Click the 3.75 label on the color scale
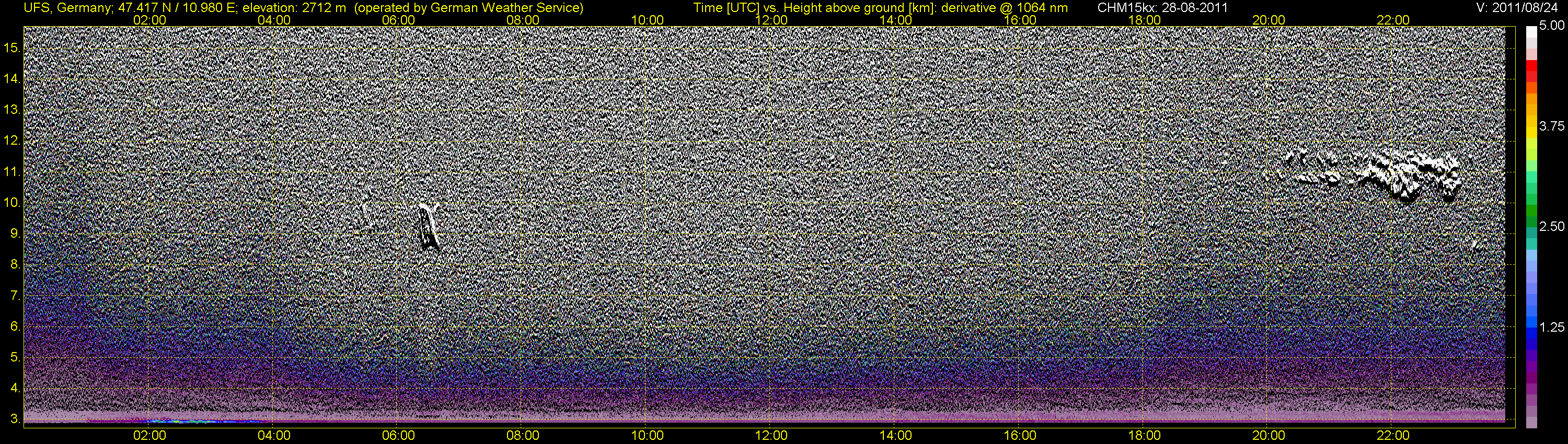Screen dimensions: 1568x444 [x=1551, y=126]
